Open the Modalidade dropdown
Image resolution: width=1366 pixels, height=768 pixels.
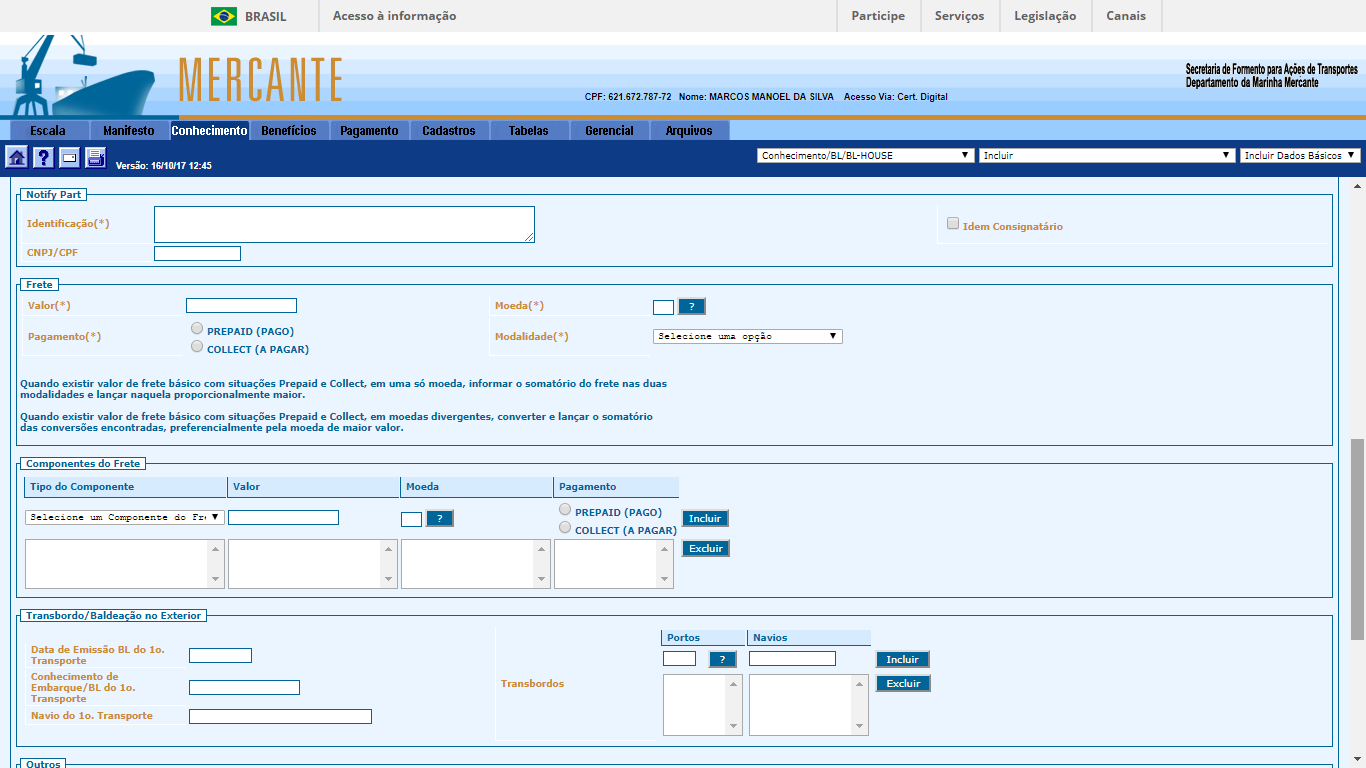click(747, 336)
